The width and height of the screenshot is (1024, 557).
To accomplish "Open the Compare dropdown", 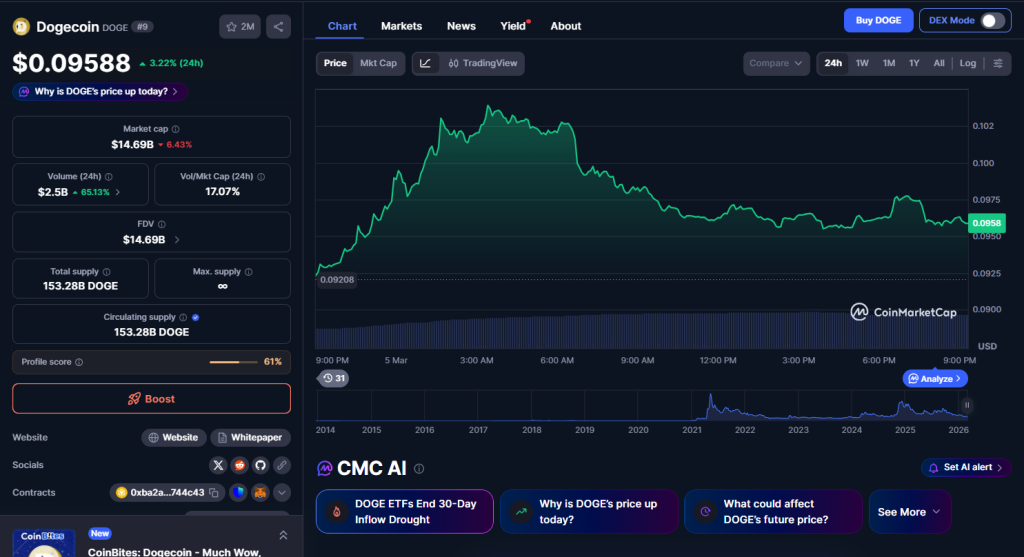I will 776,63.
